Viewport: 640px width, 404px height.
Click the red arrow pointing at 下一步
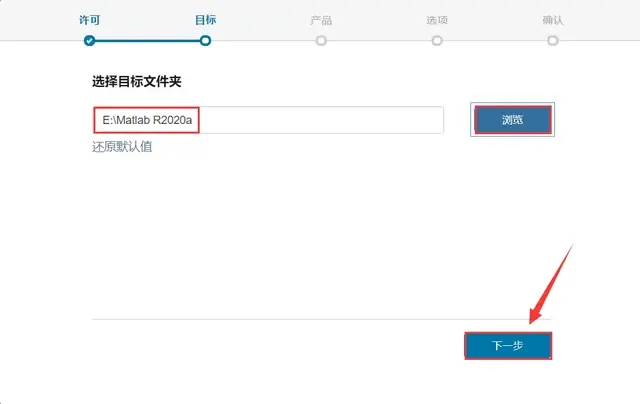point(550,286)
